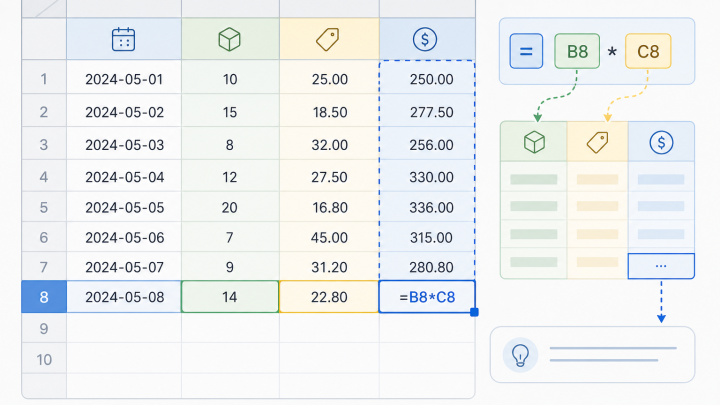Click date cell 2024-05-05

coord(124,207)
